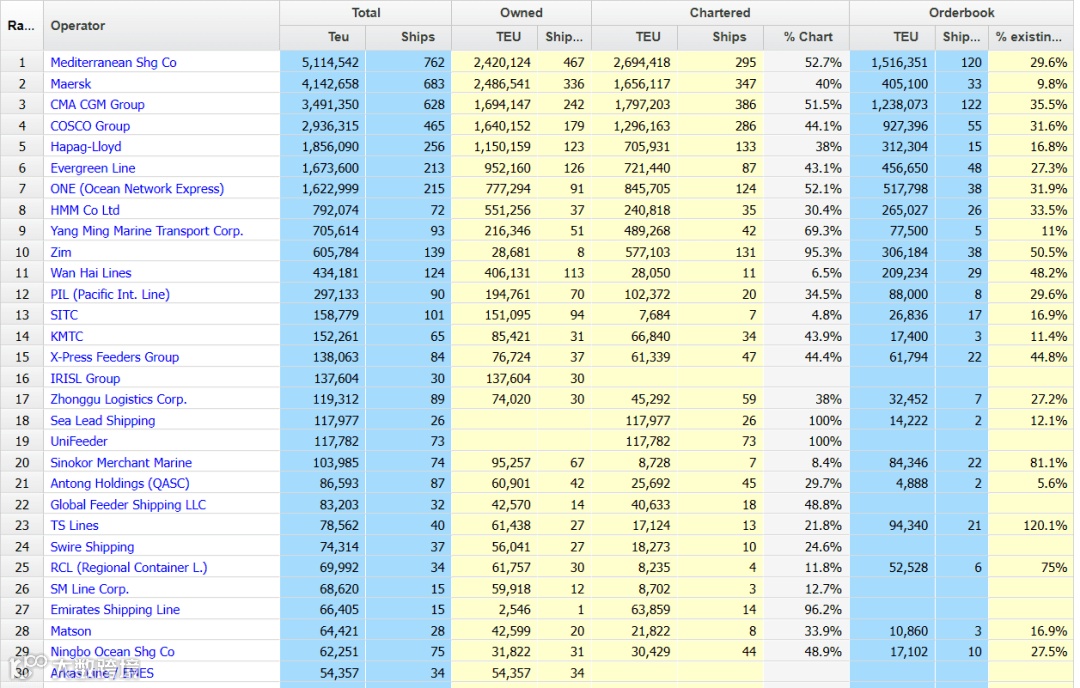Click the Owned group header

pos(521,12)
